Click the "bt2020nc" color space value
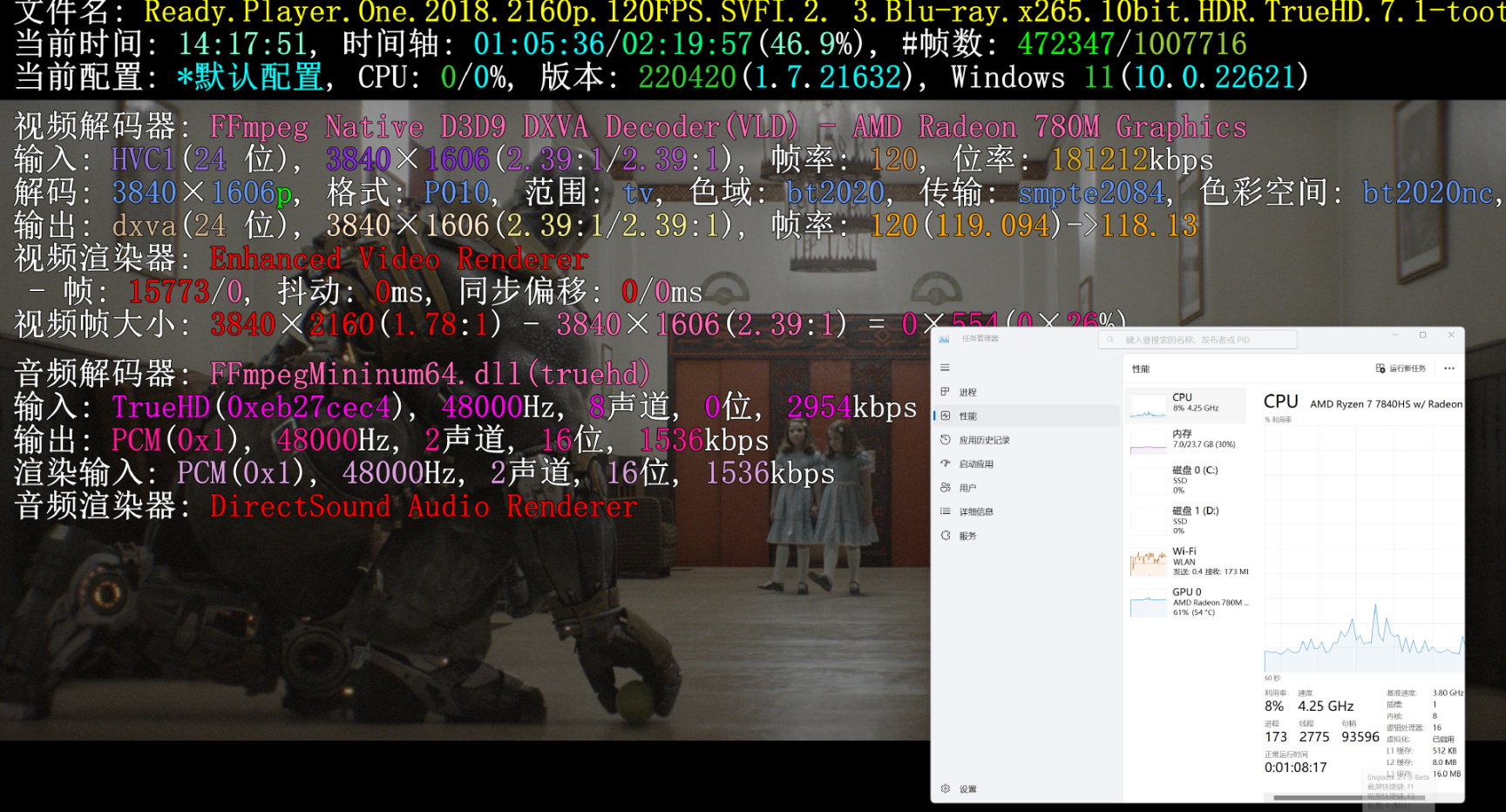The width and height of the screenshot is (1506, 812). point(1428,193)
